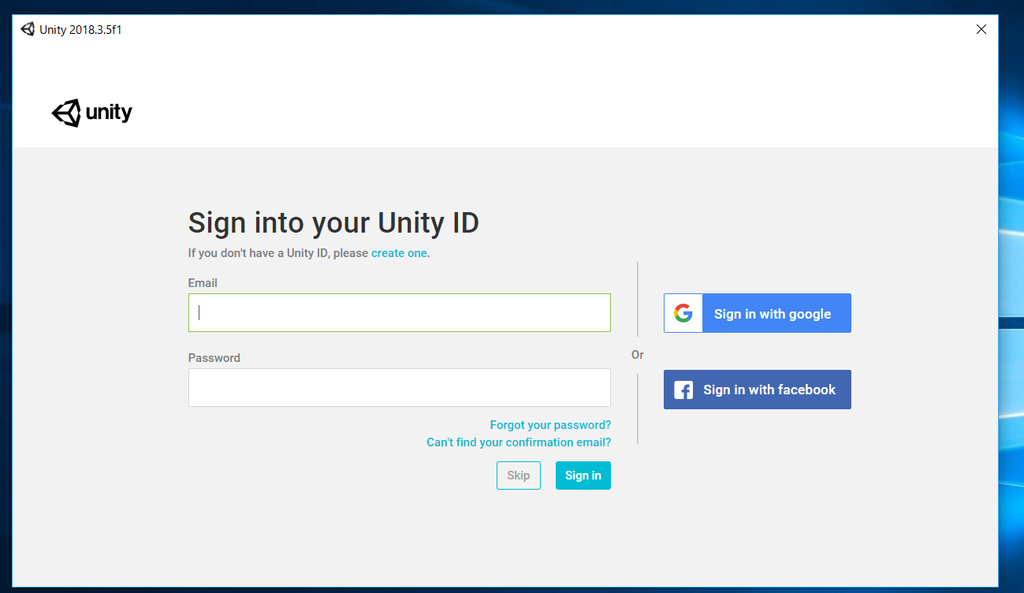The width and height of the screenshot is (1024, 593).
Task: Click the Unity logo in the header
Action: point(92,113)
